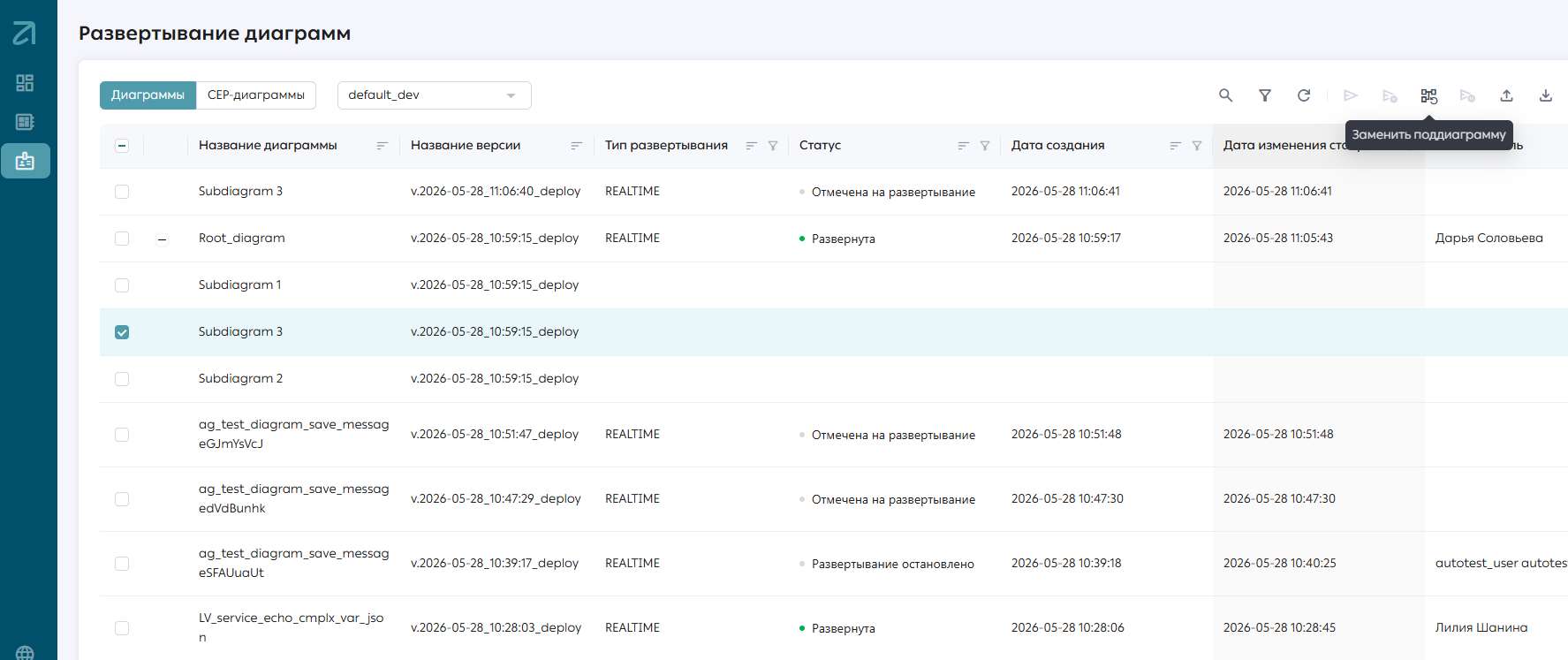Click version v.2026-05-28_10:39:17_deploy
Screen dimensions: 1568x660
point(495,564)
